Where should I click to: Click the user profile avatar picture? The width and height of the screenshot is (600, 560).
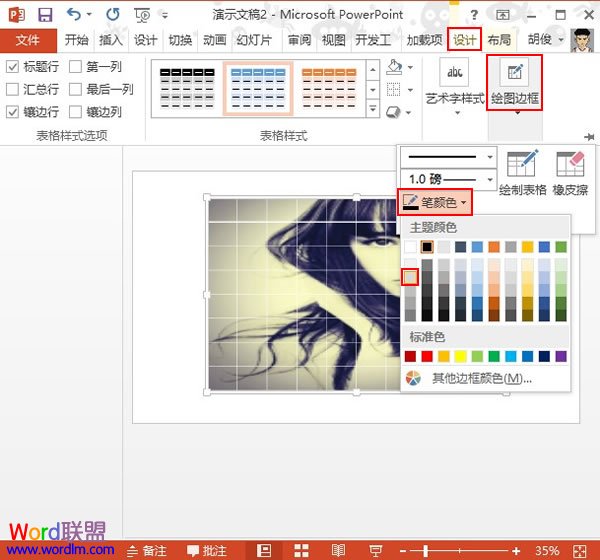click(x=582, y=40)
